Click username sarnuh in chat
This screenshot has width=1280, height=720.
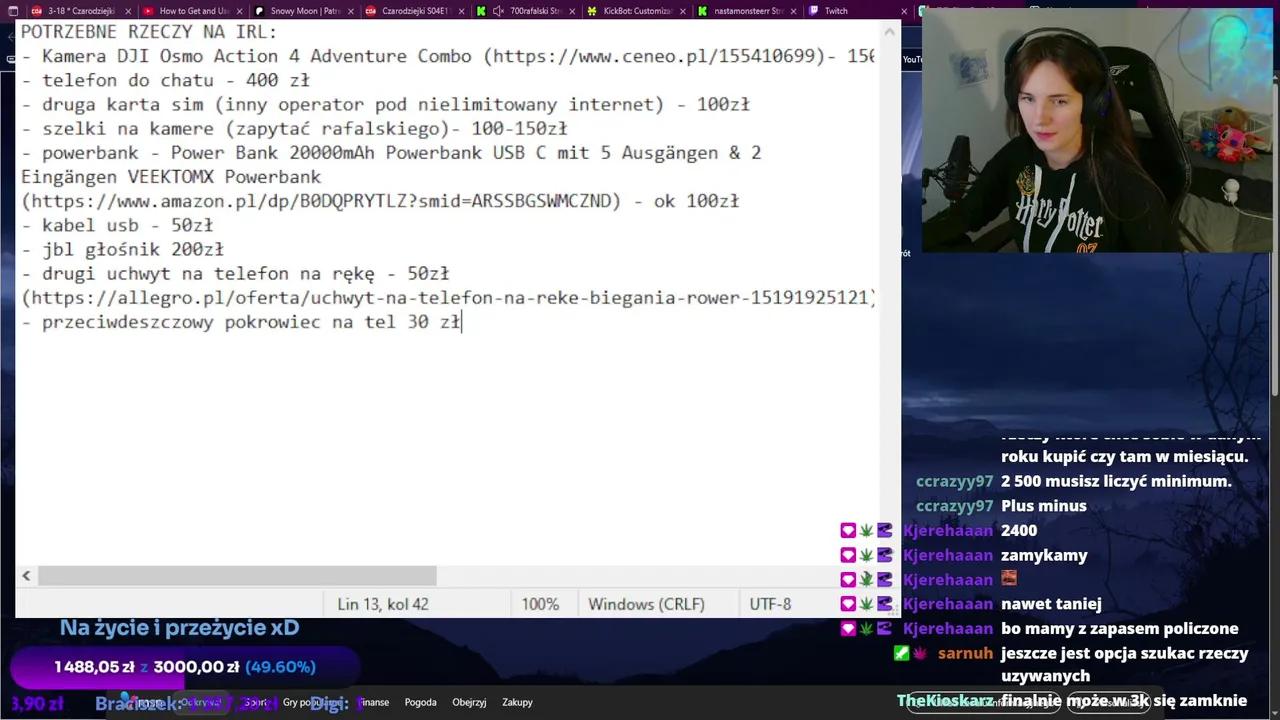coord(965,653)
